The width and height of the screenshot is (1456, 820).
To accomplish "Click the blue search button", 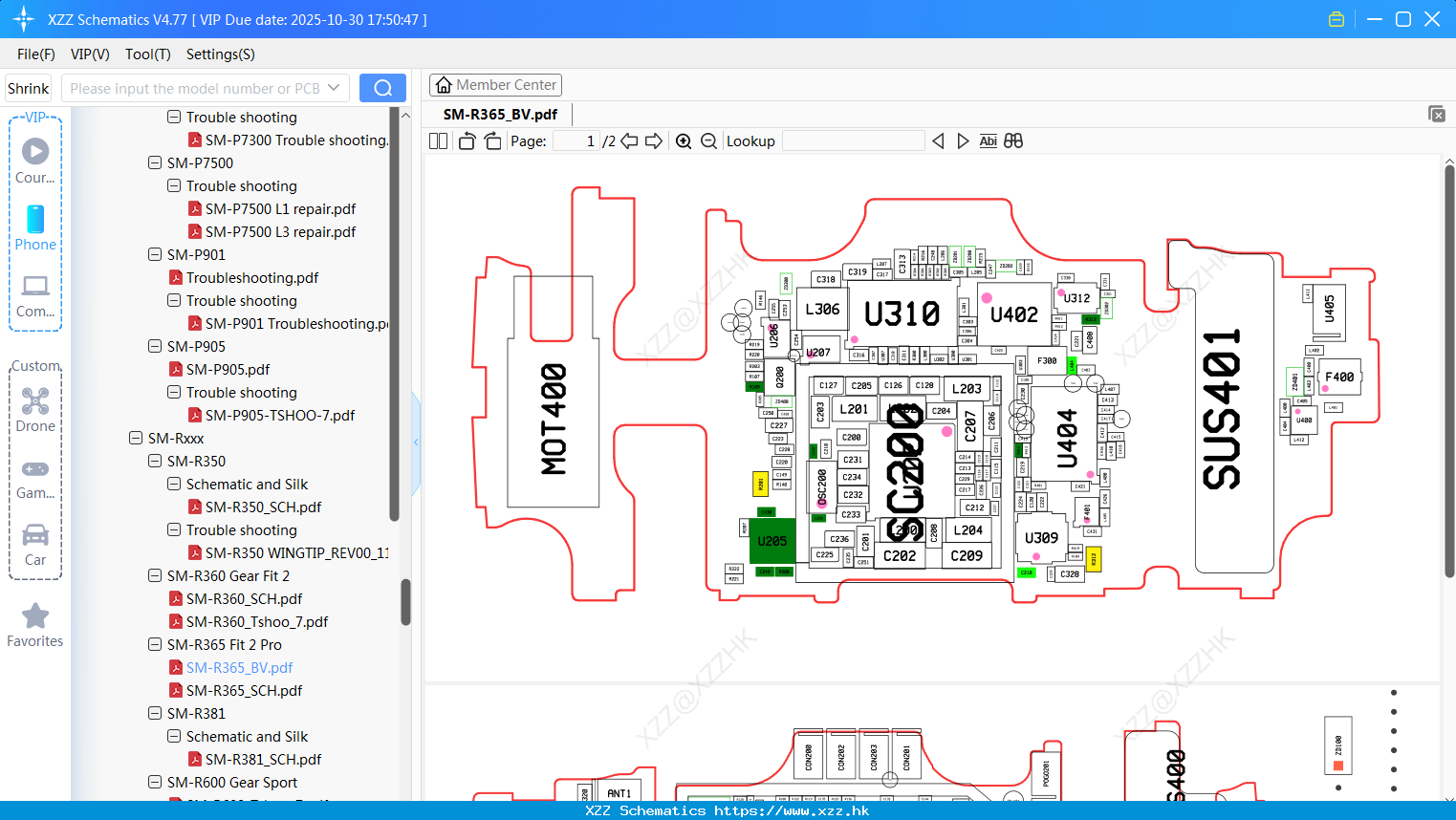I will coord(382,88).
